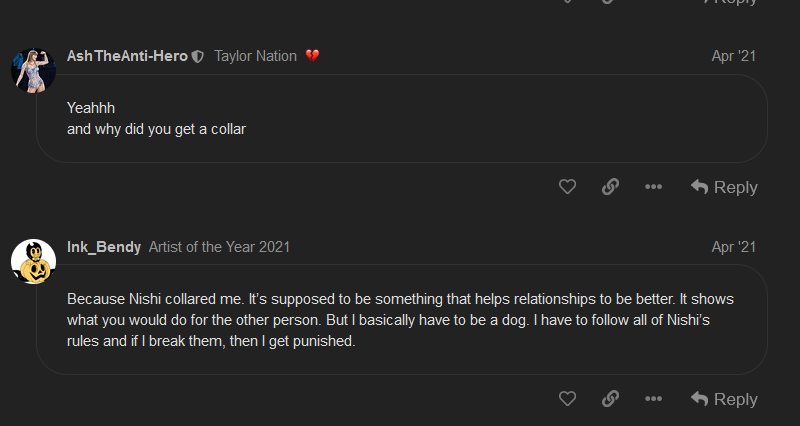Open the Apr '21 date on Ink_Bendy's post
The width and height of the screenshot is (800, 426).
733,247
